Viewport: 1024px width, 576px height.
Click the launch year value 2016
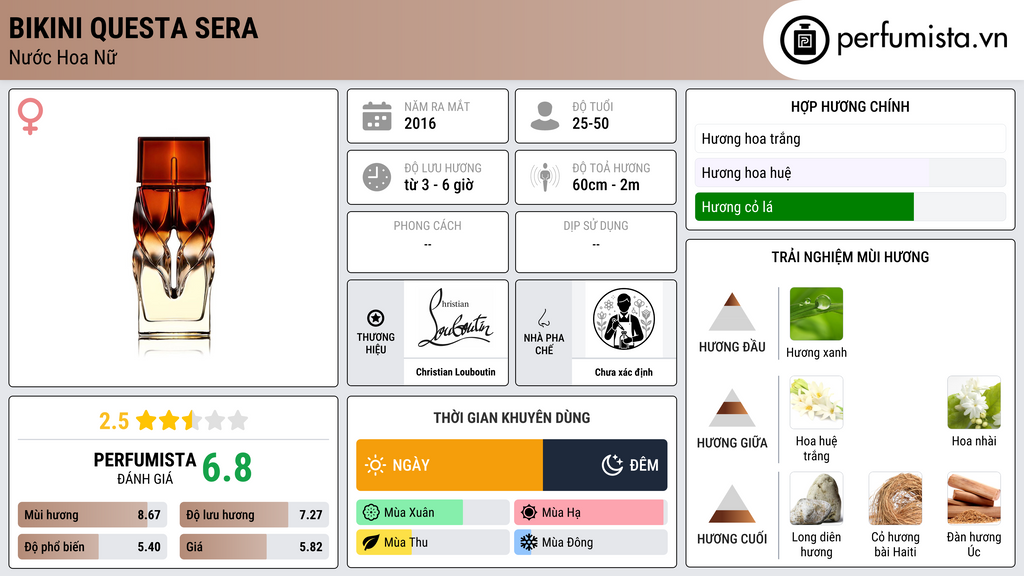(420, 123)
